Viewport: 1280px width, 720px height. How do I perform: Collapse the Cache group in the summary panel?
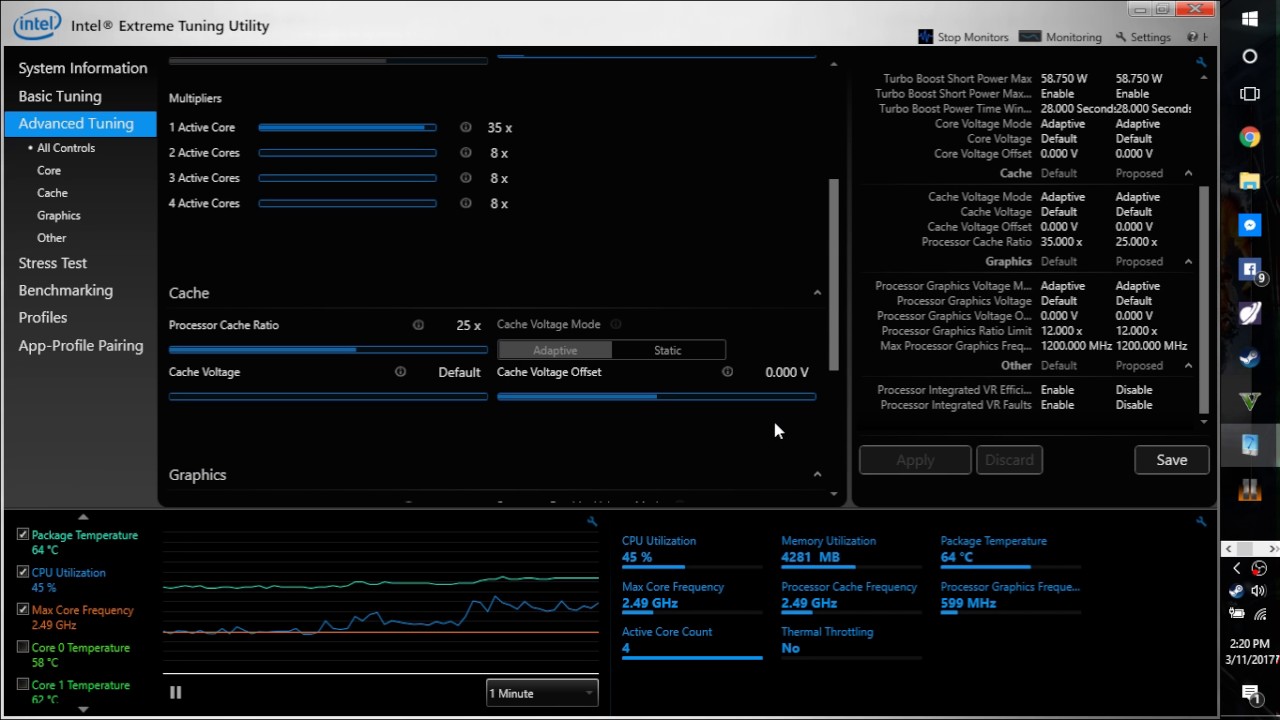(1188, 173)
